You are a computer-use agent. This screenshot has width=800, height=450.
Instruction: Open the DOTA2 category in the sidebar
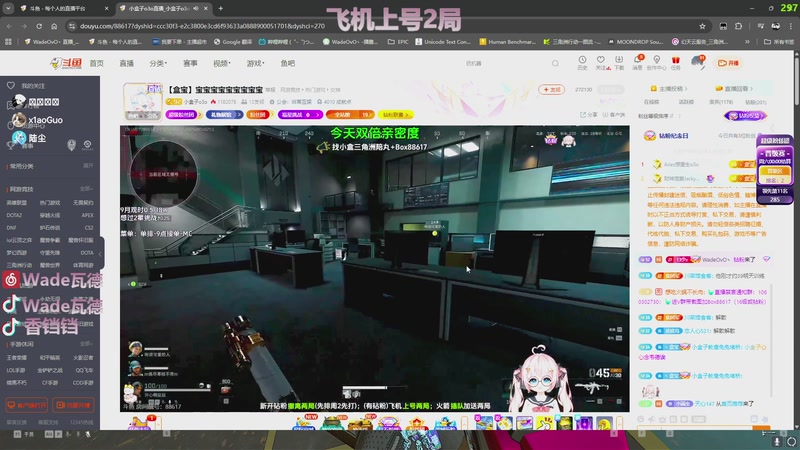pos(14,215)
